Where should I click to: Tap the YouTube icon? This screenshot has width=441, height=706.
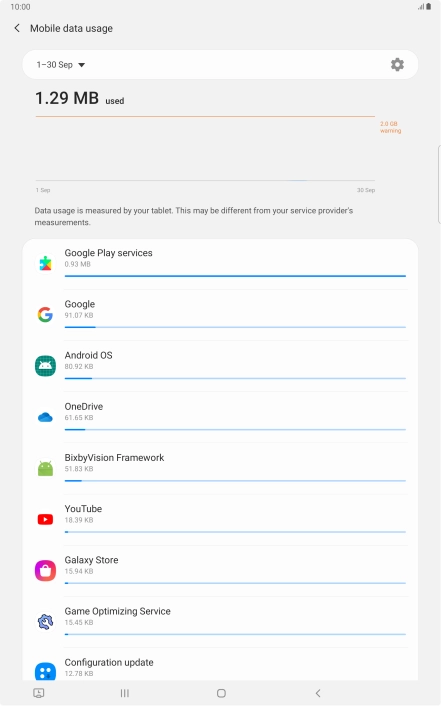pos(45,519)
